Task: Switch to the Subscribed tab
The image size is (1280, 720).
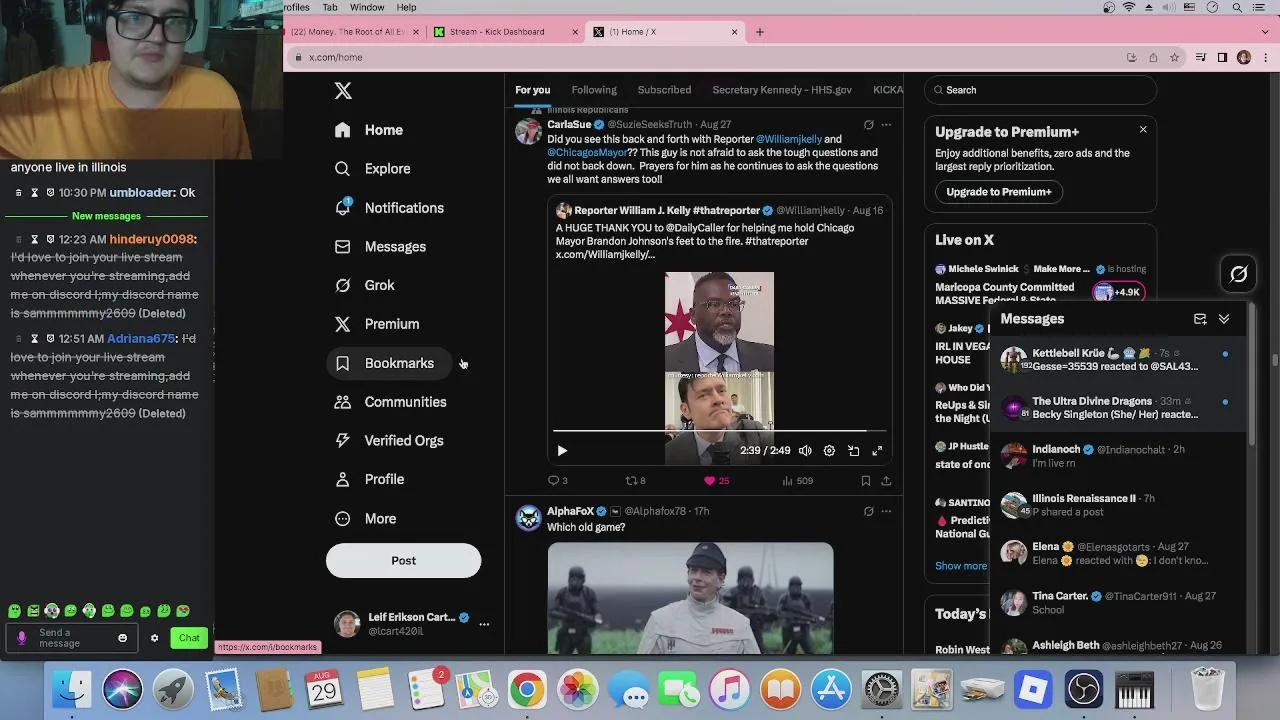Action: 664,90
